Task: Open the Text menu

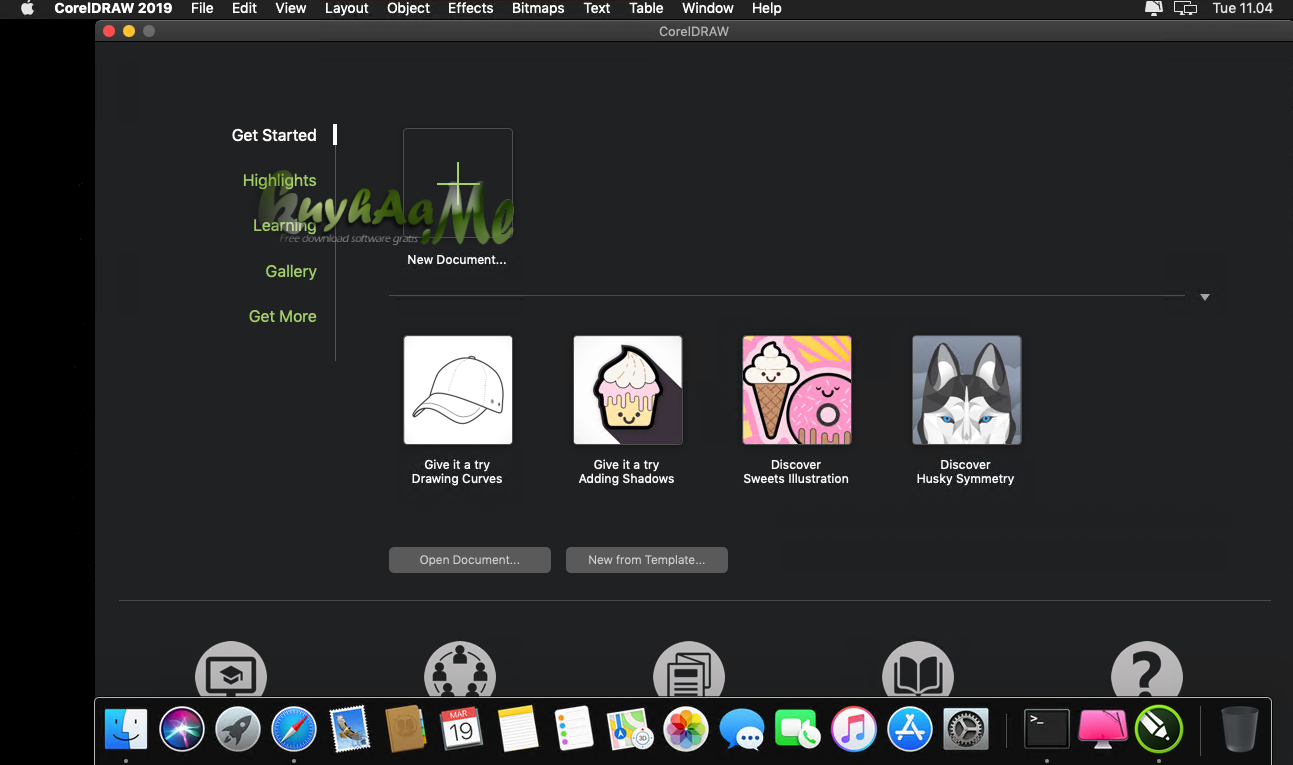Action: click(x=597, y=8)
